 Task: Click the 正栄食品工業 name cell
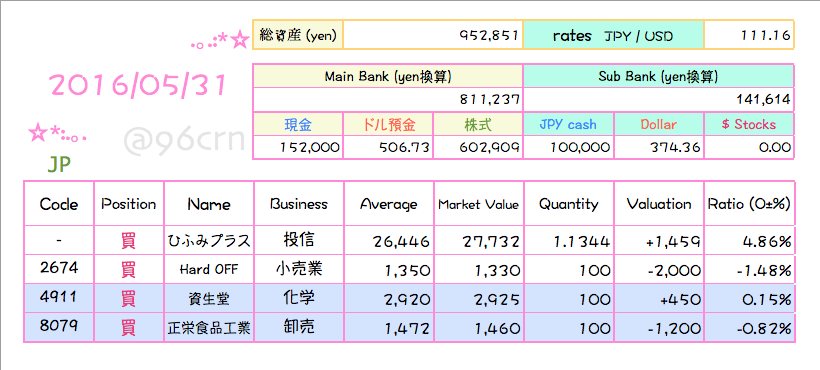[209, 328]
